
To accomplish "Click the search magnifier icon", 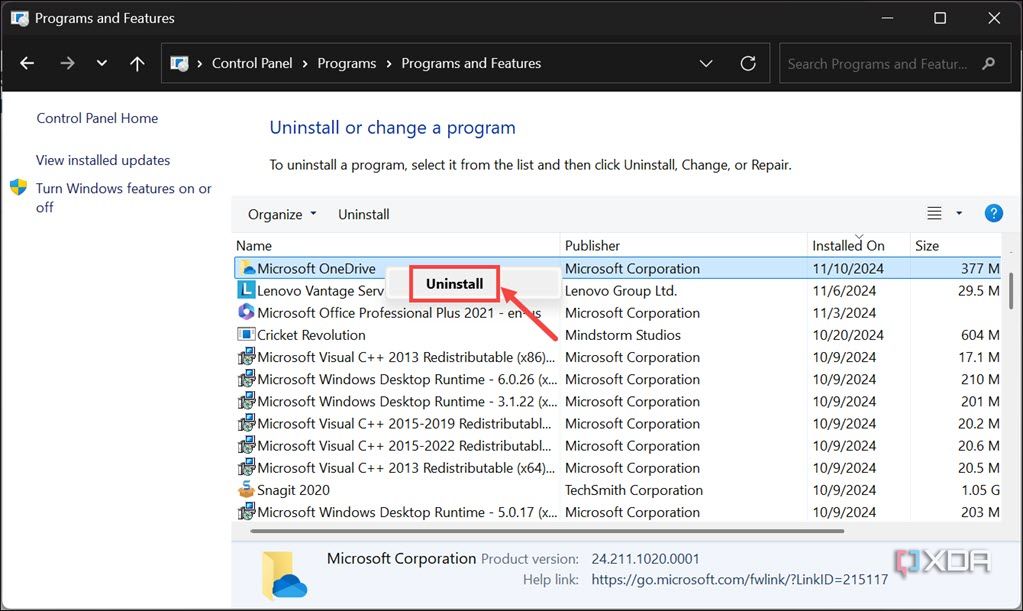I will coord(989,63).
